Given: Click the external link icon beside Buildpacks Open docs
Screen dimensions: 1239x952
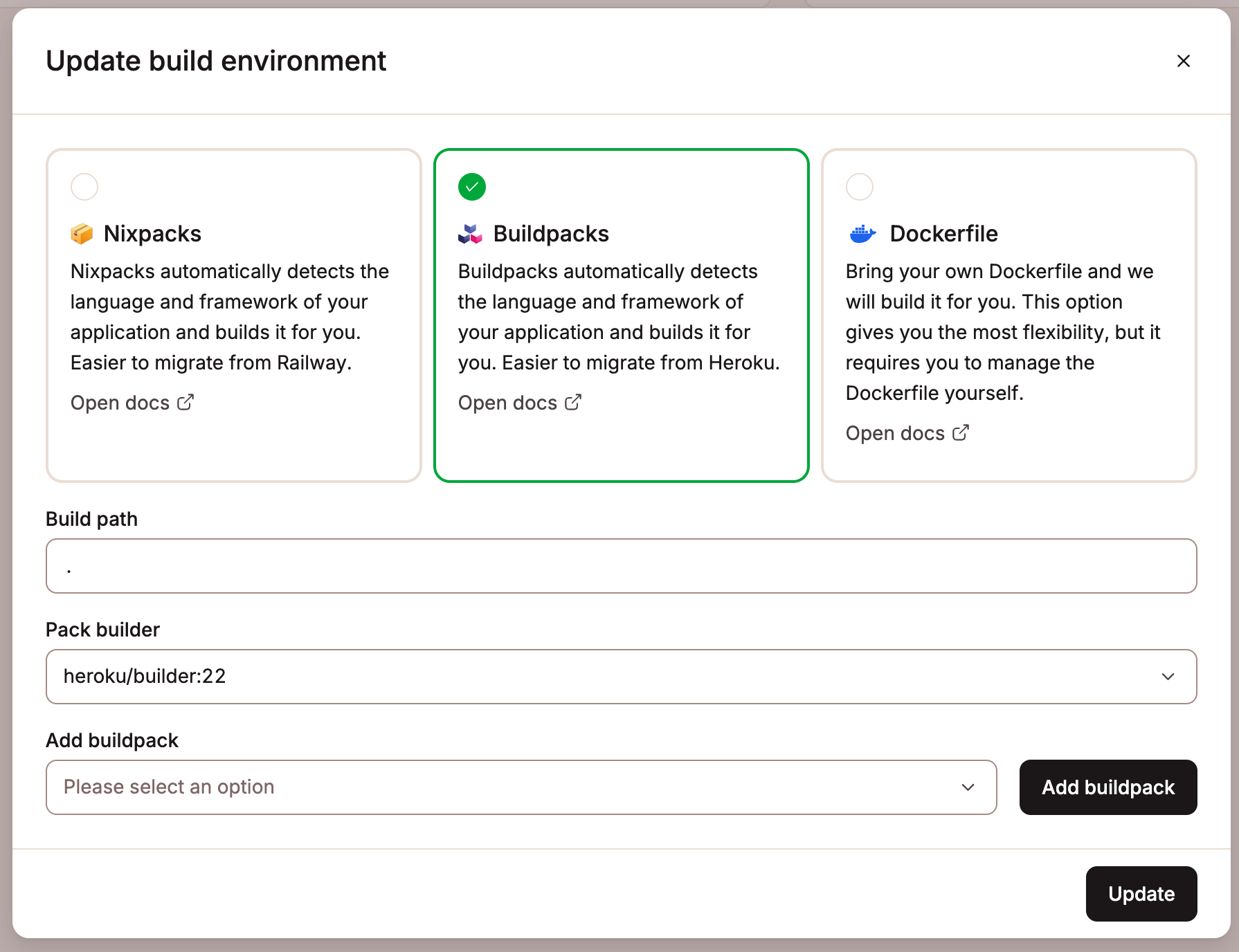Looking at the screenshot, I should pos(572,402).
